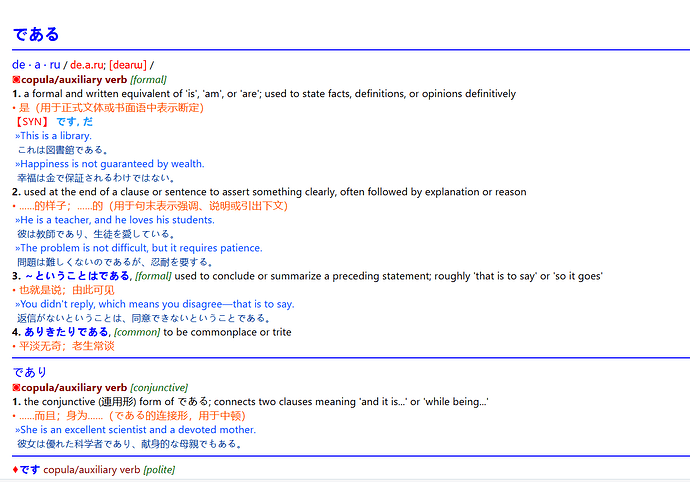
Task: Click the [polite] label at the bottom
Action: tap(159, 470)
